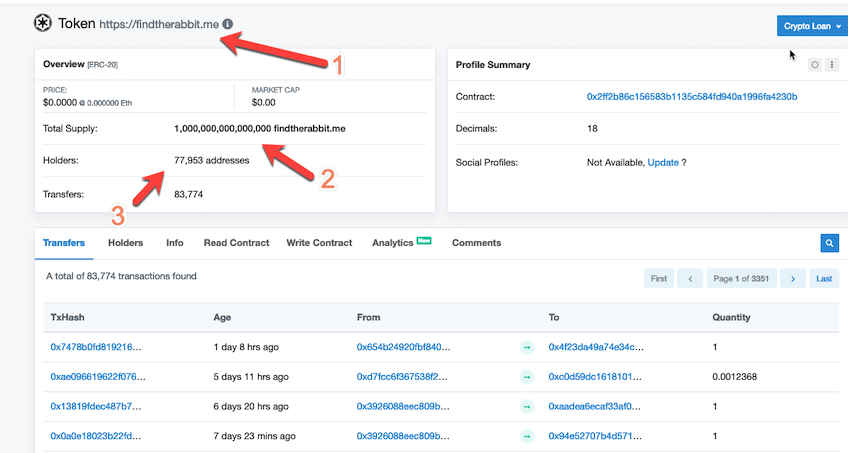Open the three-dot menu in Profile Summary
This screenshot has width=848, height=453.
(832, 65)
